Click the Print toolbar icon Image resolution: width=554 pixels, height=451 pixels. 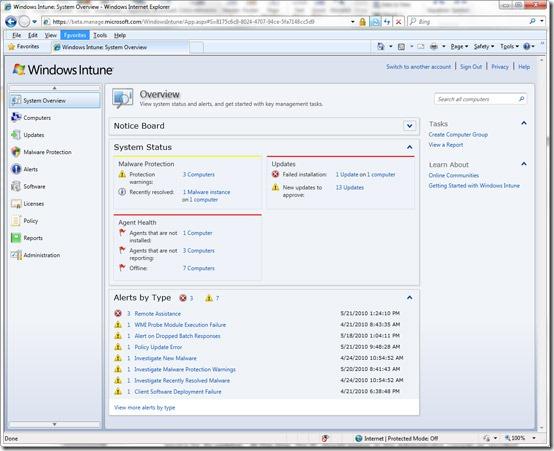tap(434, 46)
